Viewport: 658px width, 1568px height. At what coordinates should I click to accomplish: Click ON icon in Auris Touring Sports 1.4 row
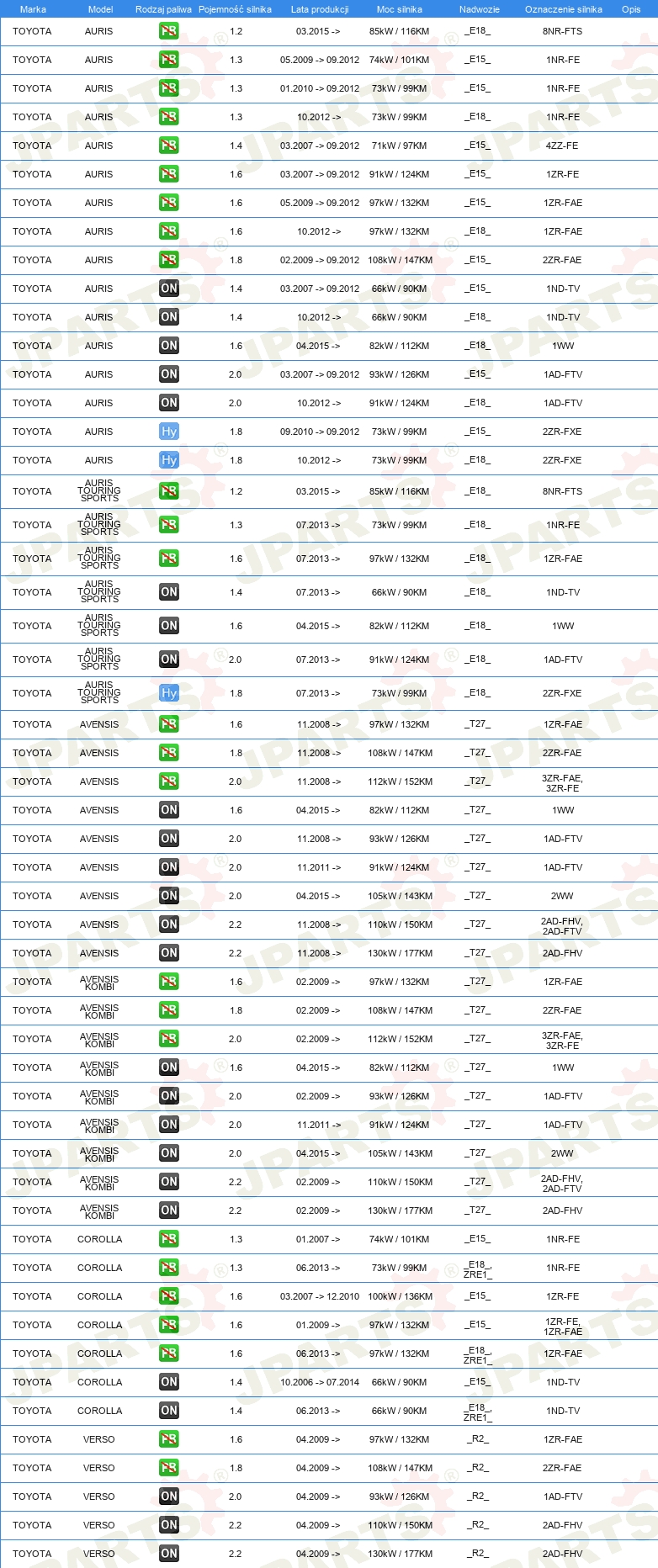coord(169,592)
